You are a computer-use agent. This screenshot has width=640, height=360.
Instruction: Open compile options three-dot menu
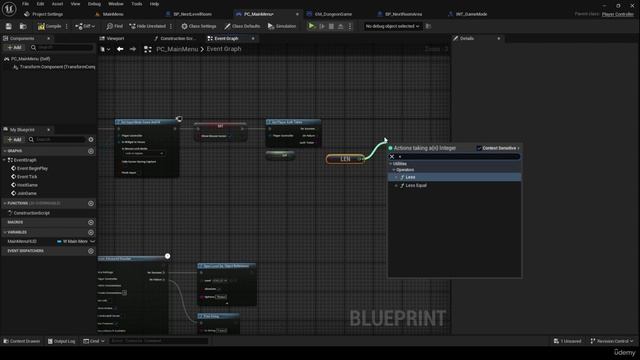click(67, 26)
